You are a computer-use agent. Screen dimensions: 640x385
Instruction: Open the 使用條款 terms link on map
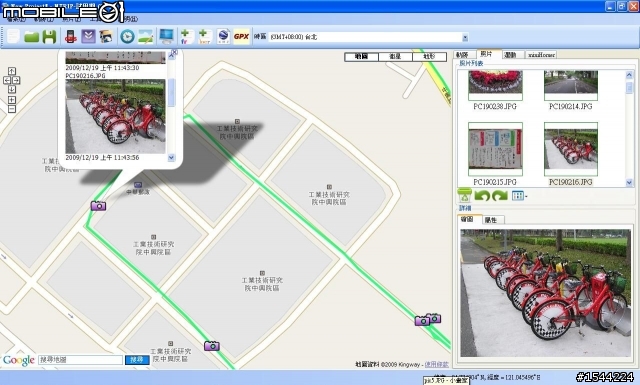point(436,364)
